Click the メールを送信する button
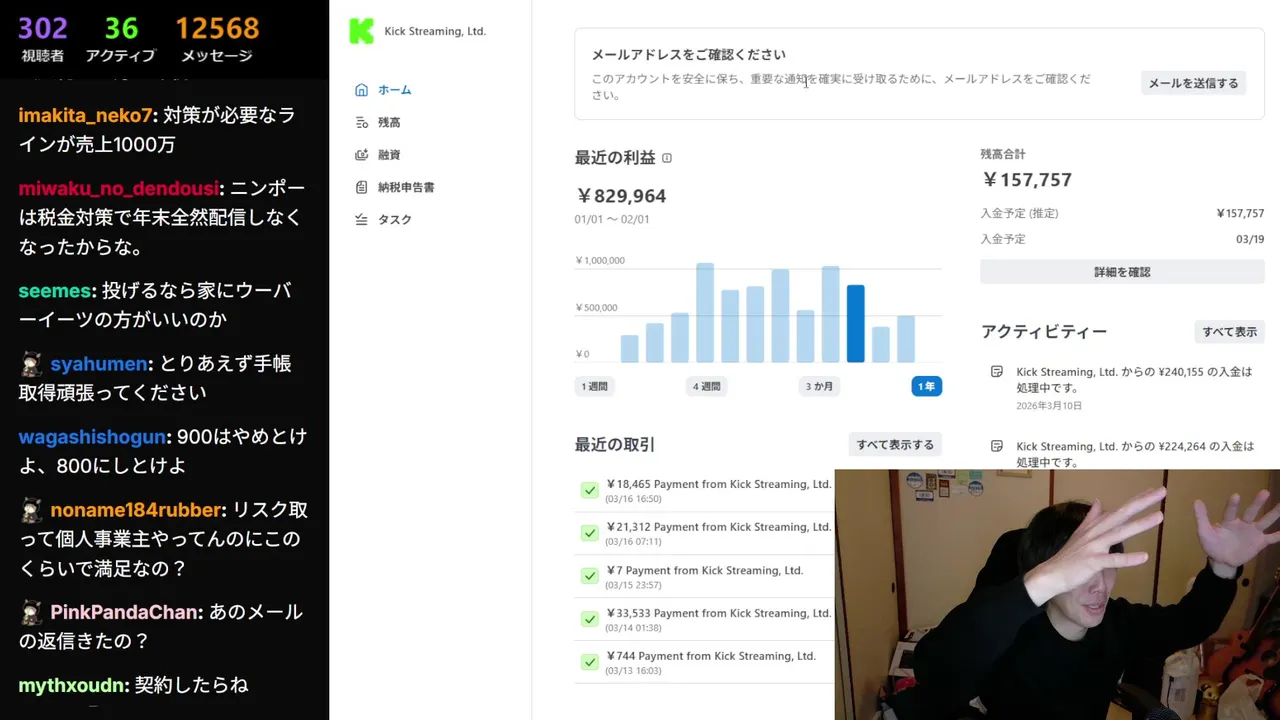Image resolution: width=1280 pixels, height=720 pixels. [1193, 83]
